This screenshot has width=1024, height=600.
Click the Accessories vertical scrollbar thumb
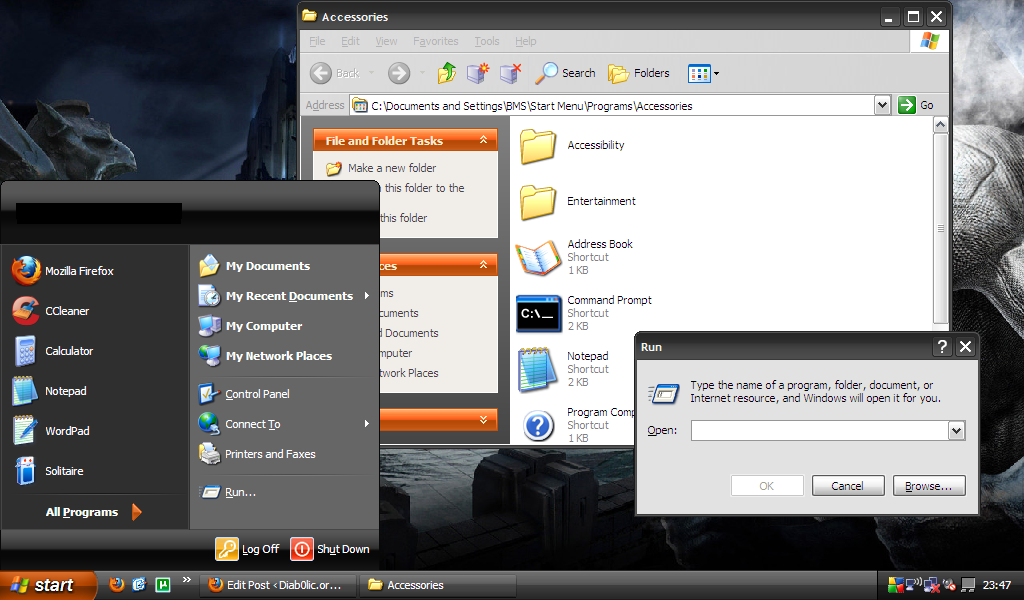pyautogui.click(x=940, y=228)
